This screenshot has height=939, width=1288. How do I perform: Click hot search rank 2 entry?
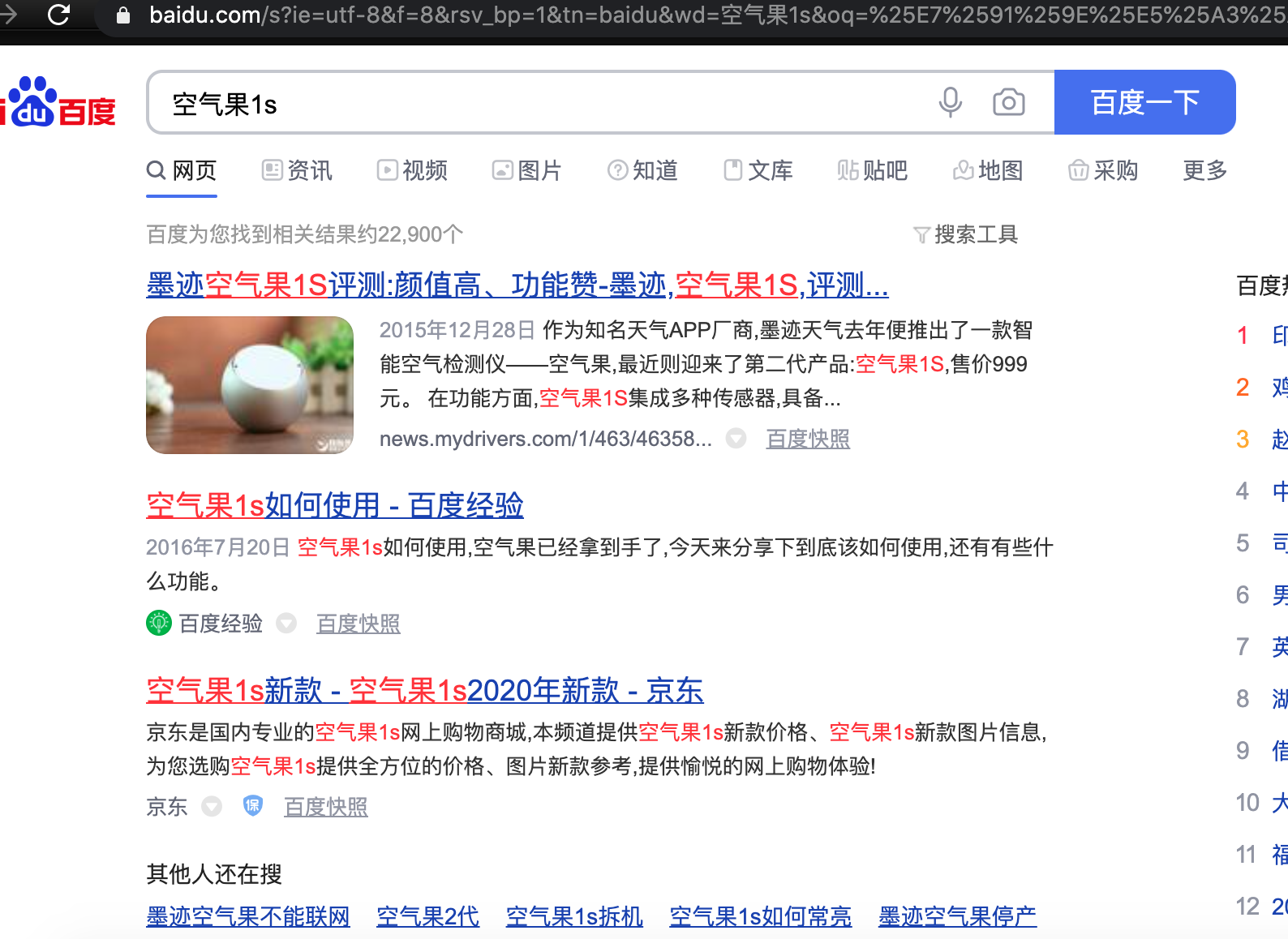tap(1280, 387)
